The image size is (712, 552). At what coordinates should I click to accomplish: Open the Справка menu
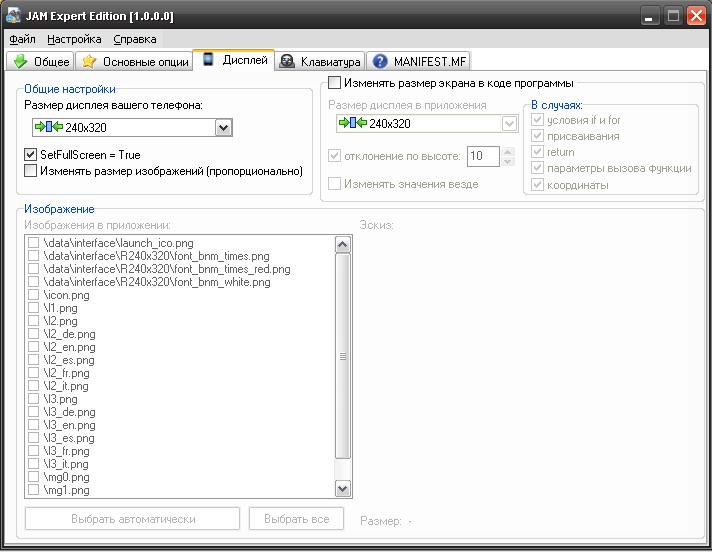[135, 39]
